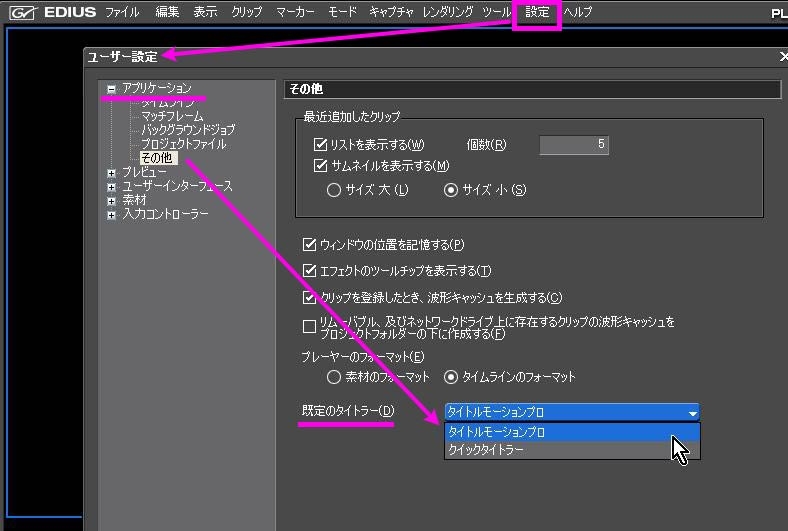Choose 素材のフォーマット radio option
This screenshot has width=788, height=531.
[x=334, y=377]
